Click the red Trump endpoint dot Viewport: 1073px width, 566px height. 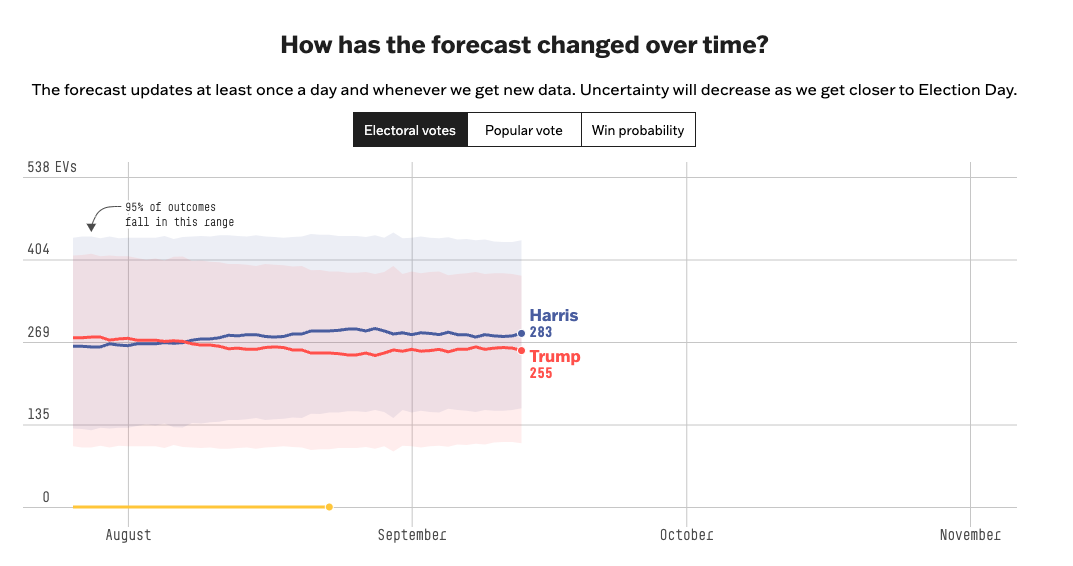(521, 350)
